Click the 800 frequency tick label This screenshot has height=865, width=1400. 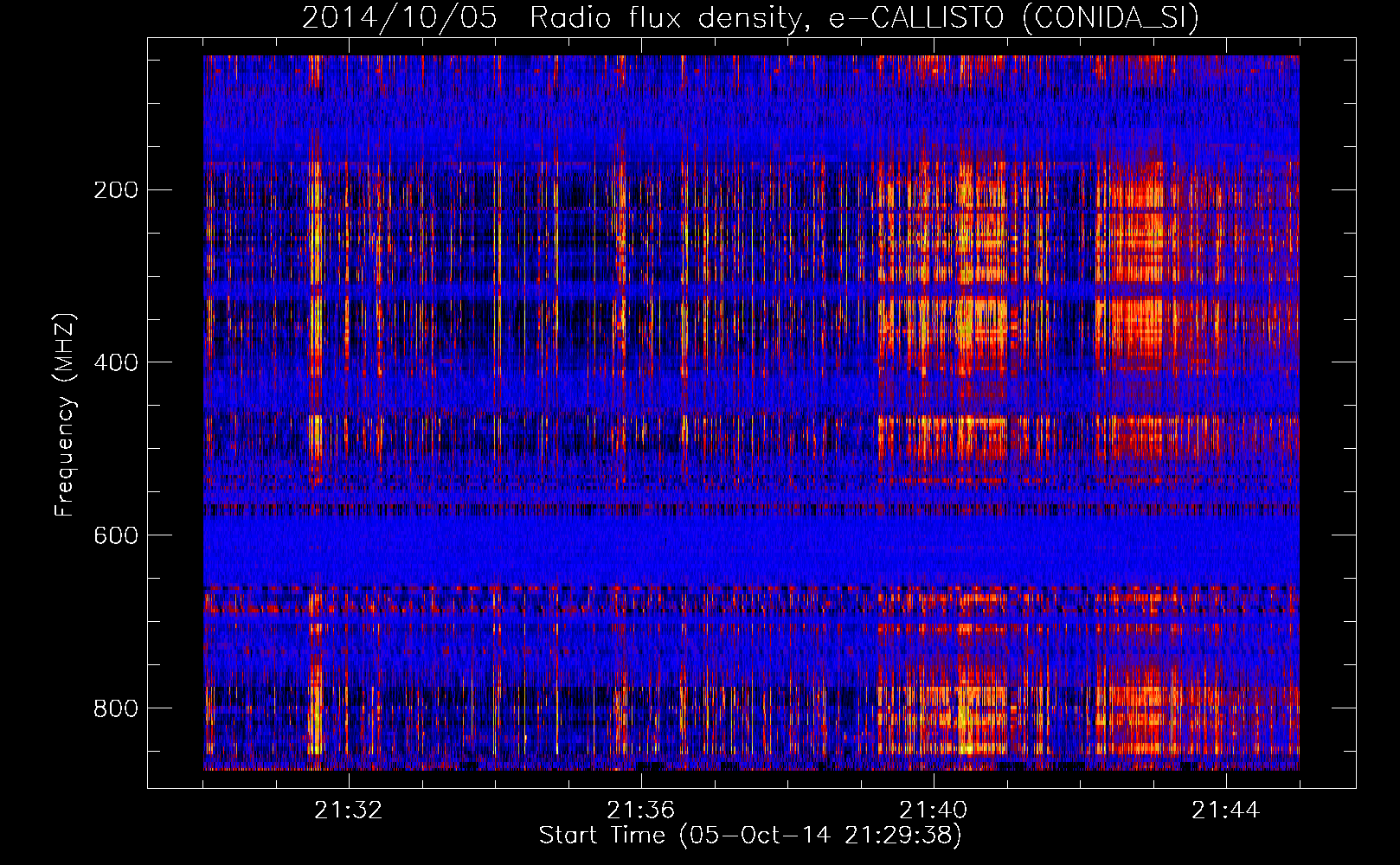click(116, 708)
